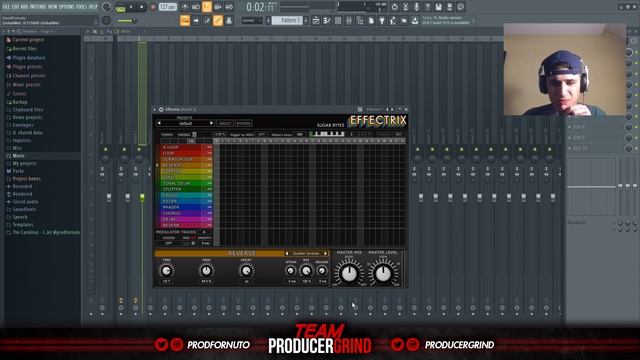
Task: Toggle the loop recording icon
Action: pyautogui.click(x=229, y=7)
